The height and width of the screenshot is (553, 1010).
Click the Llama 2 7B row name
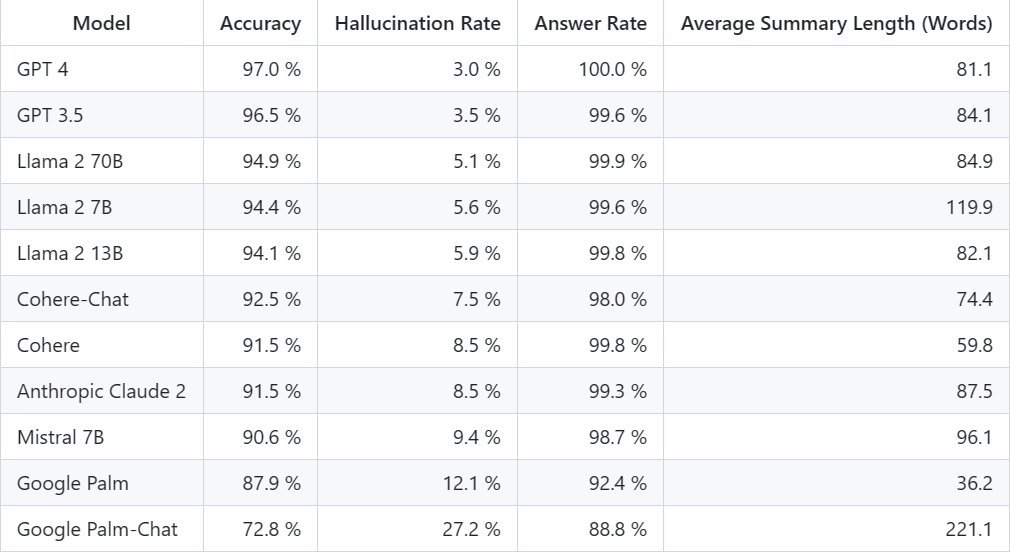tap(64, 207)
